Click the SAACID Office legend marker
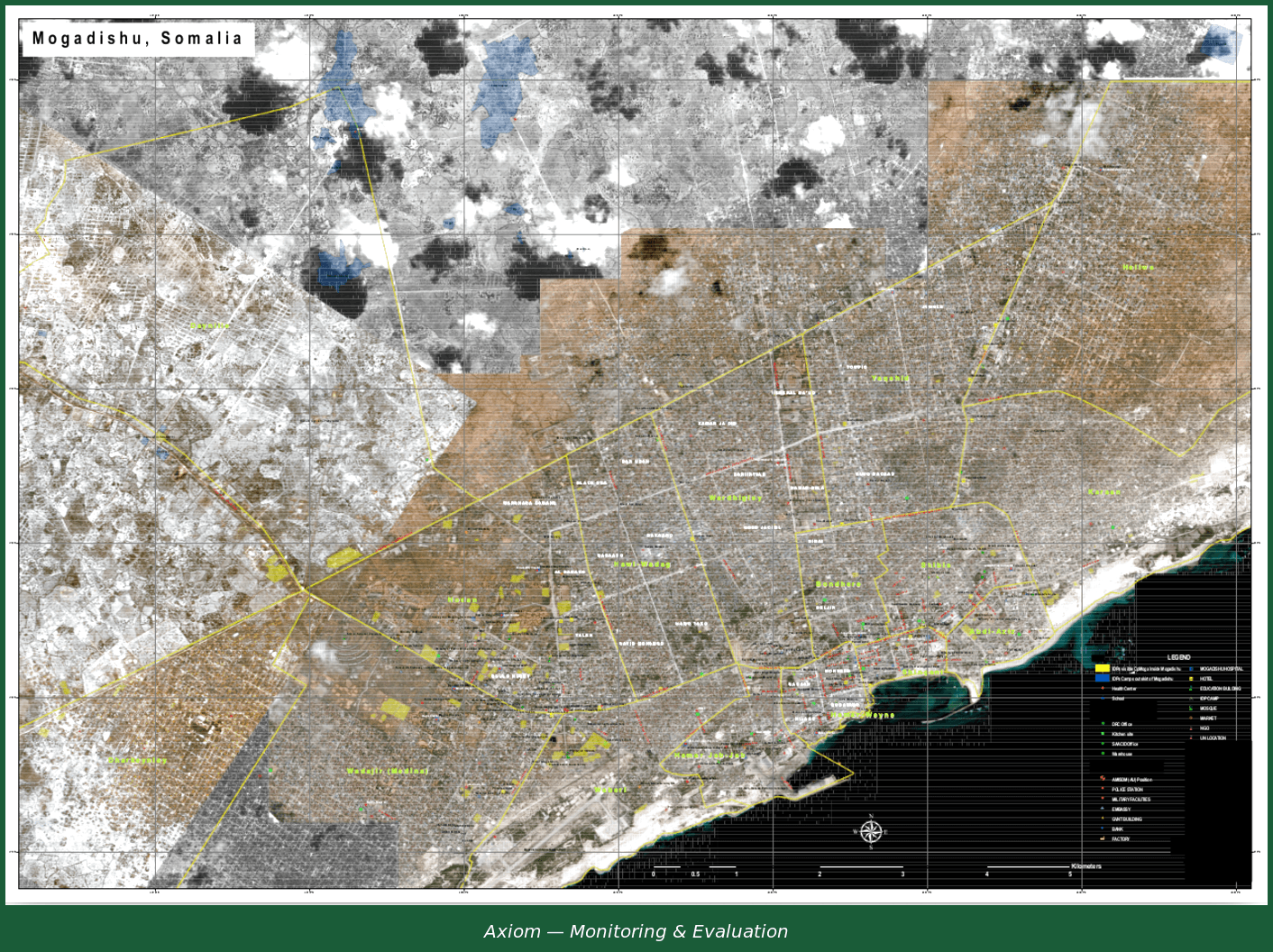Viewport: 1273px width, 952px height. click(1103, 744)
